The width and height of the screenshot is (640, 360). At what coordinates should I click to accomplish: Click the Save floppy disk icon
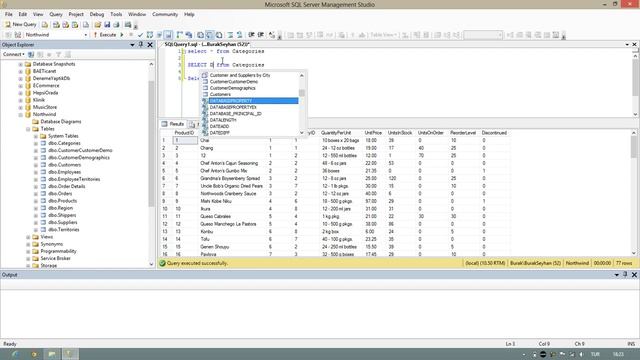(107, 25)
